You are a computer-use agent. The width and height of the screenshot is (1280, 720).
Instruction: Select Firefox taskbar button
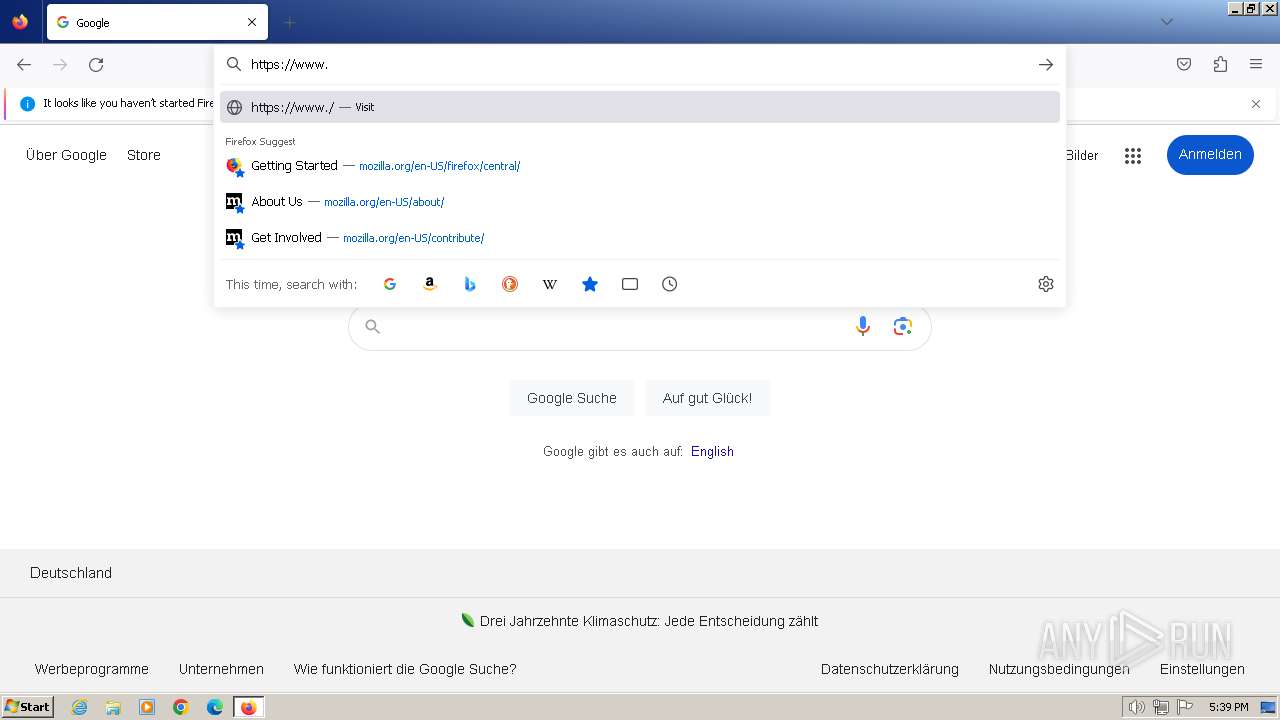tap(249, 707)
